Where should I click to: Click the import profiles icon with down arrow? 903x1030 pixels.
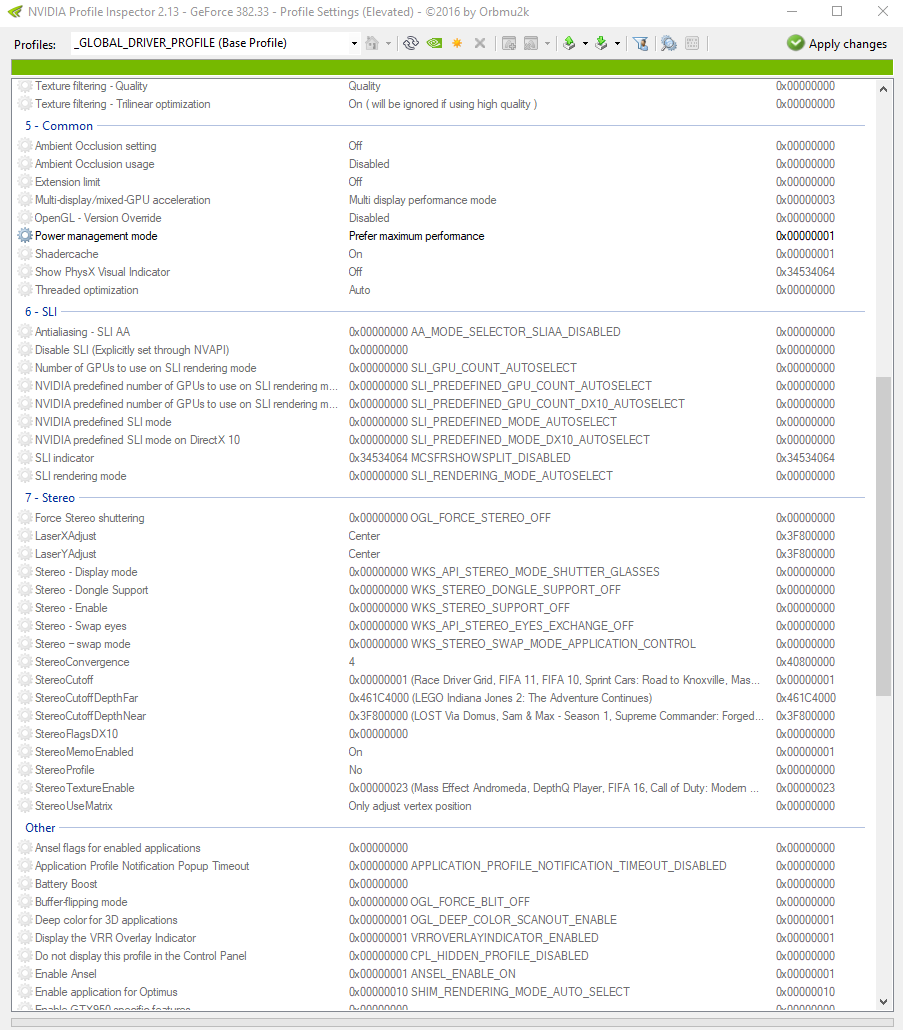tap(601, 43)
